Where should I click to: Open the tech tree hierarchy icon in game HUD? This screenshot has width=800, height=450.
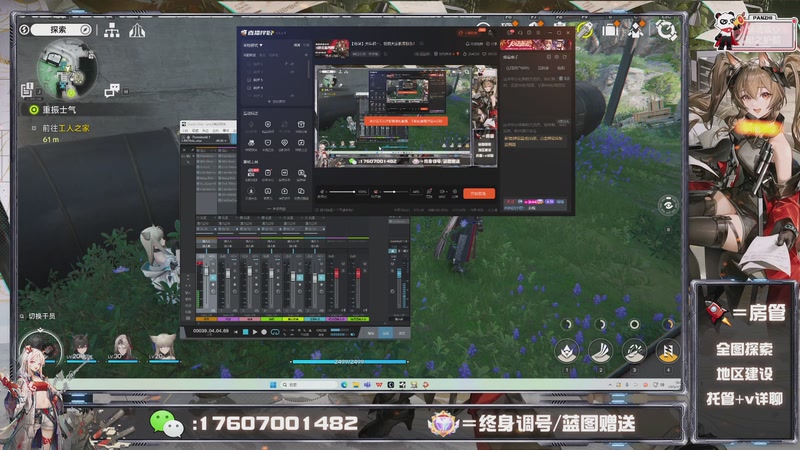112,30
